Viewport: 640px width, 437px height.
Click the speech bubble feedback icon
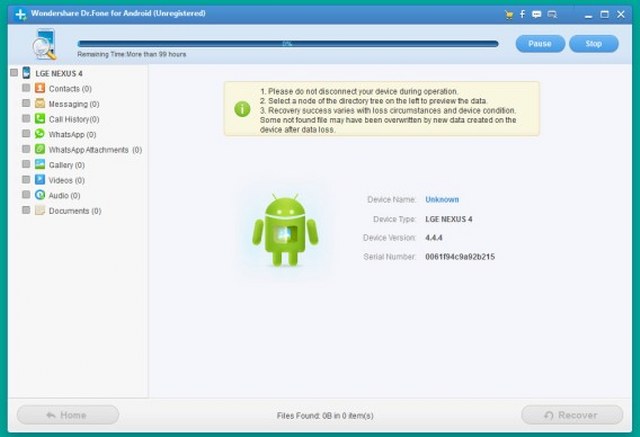(x=537, y=14)
